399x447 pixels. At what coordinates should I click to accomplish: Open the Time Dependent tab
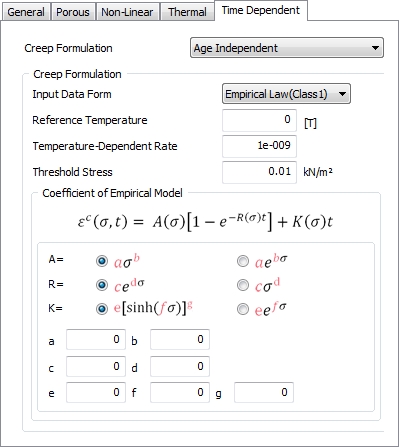point(261,10)
